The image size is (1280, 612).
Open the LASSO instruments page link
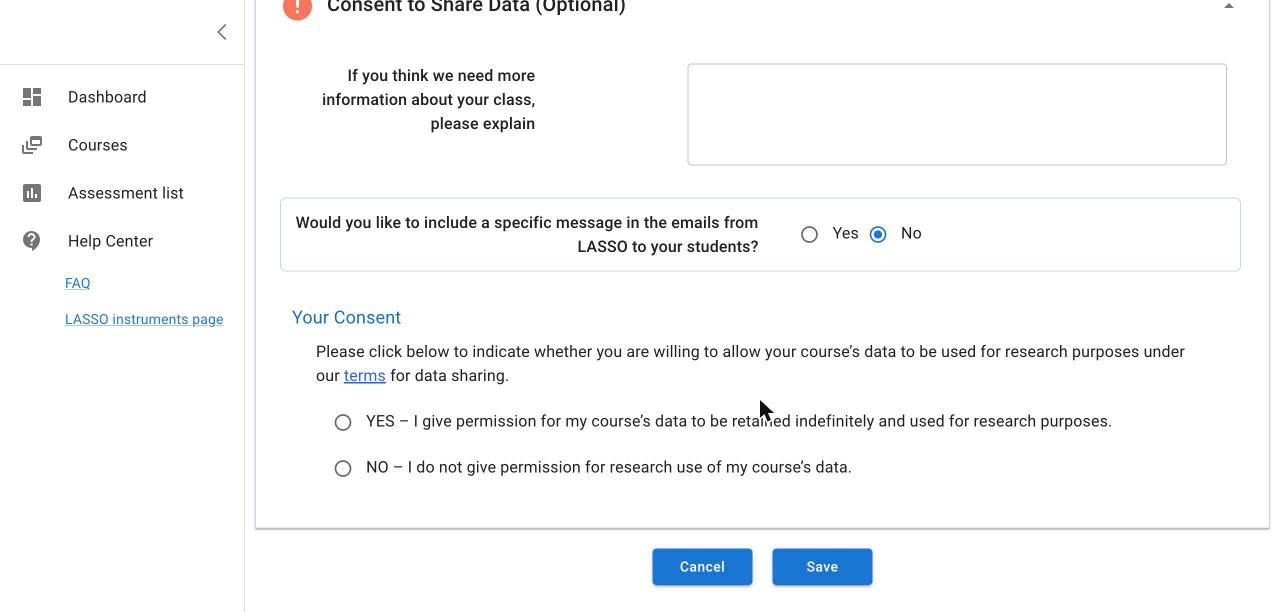(x=144, y=319)
